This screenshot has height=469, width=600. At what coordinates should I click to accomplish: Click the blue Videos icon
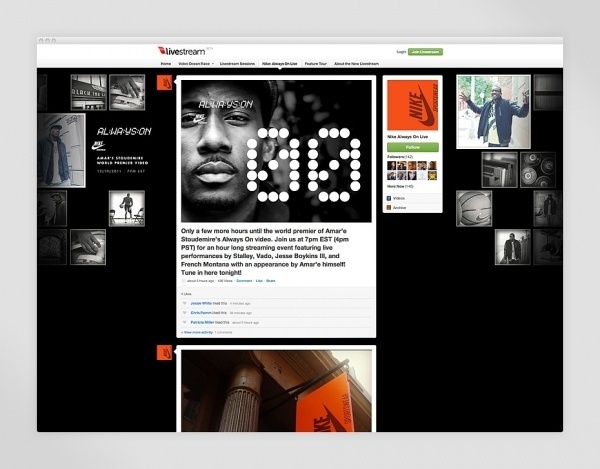389,198
